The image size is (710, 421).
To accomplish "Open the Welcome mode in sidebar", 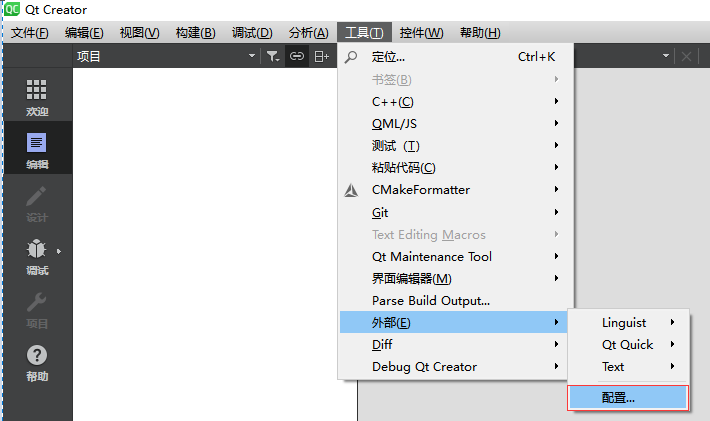I will pos(37,97).
